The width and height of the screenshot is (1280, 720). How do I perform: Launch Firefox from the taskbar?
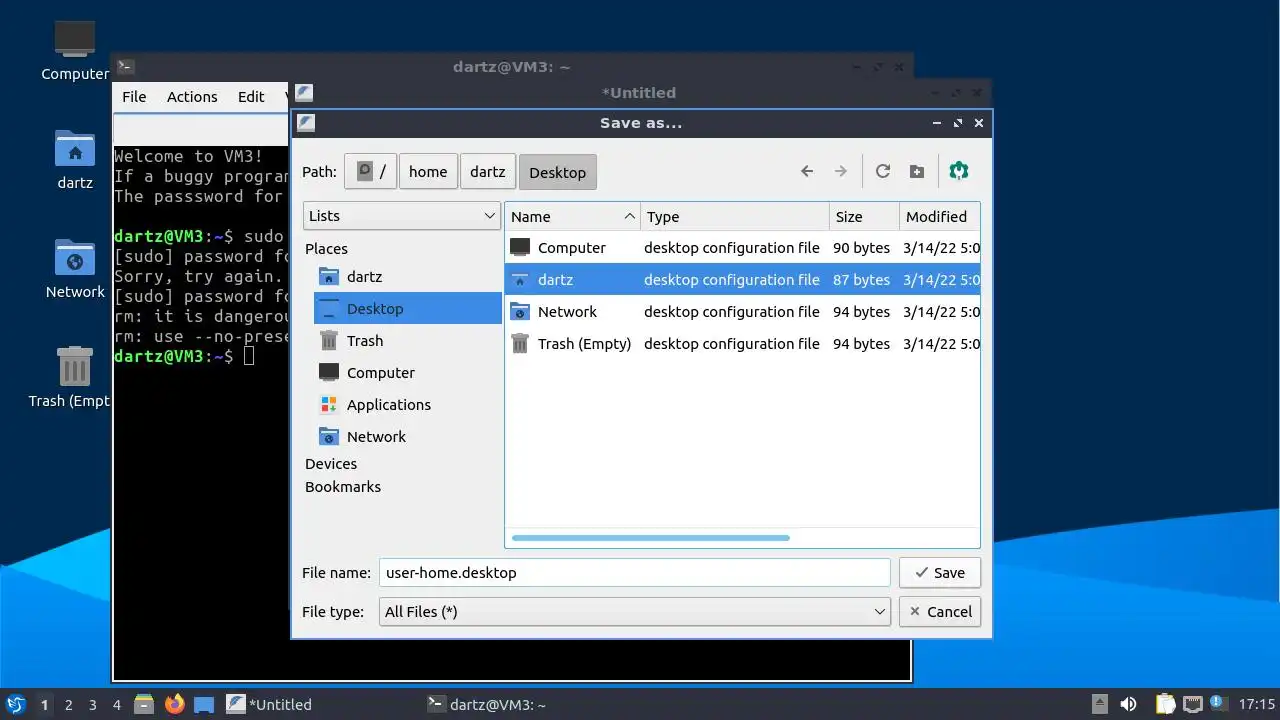coord(175,704)
